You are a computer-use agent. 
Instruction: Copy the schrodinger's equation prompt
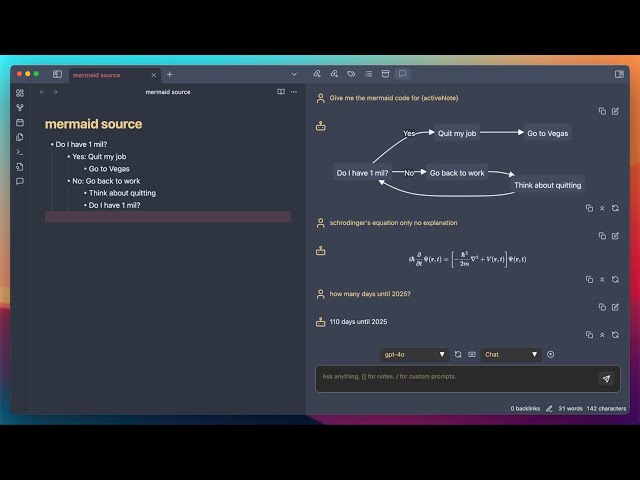click(x=602, y=236)
